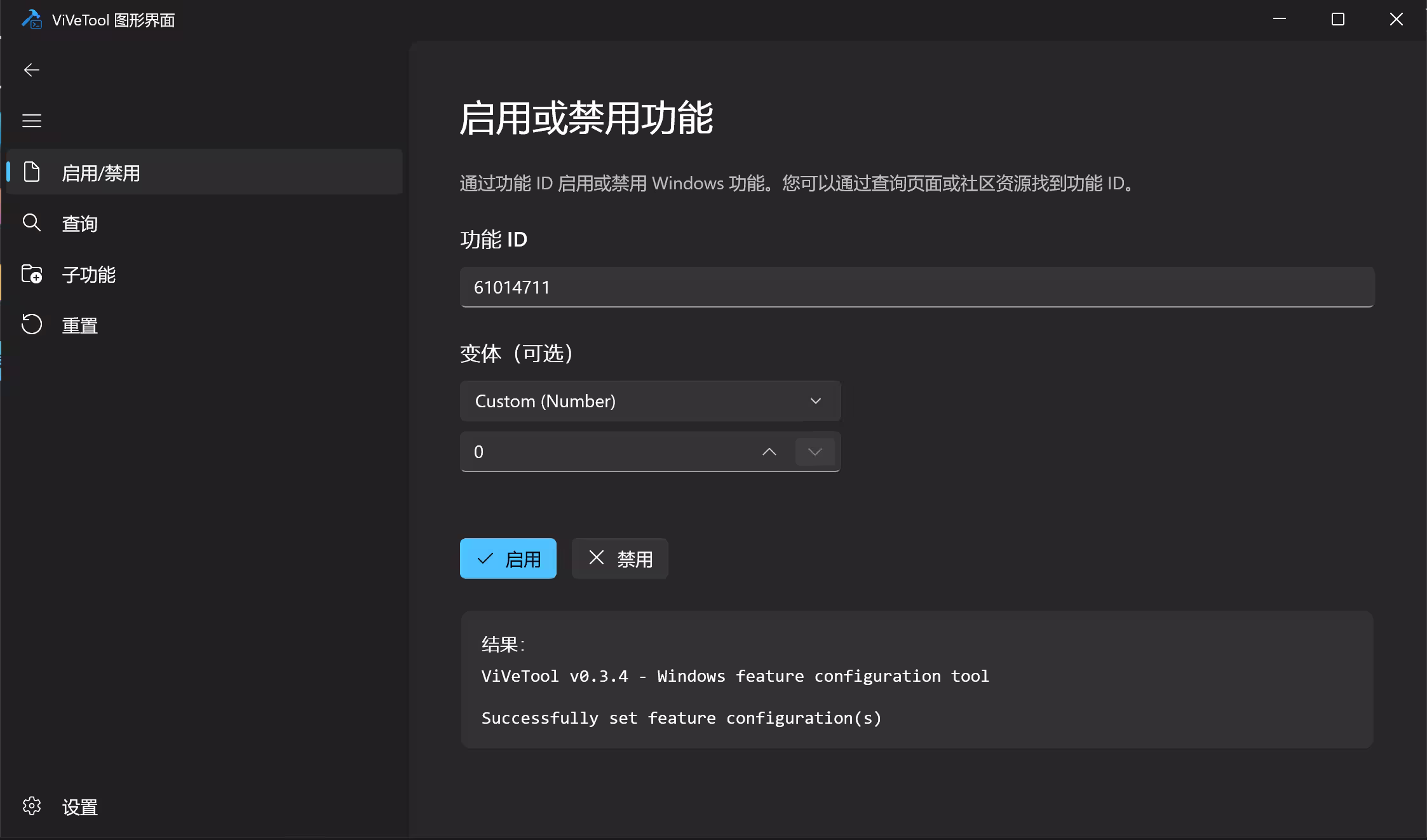Click the variant number input box
Screen dimensions: 1427x840
coord(650,452)
